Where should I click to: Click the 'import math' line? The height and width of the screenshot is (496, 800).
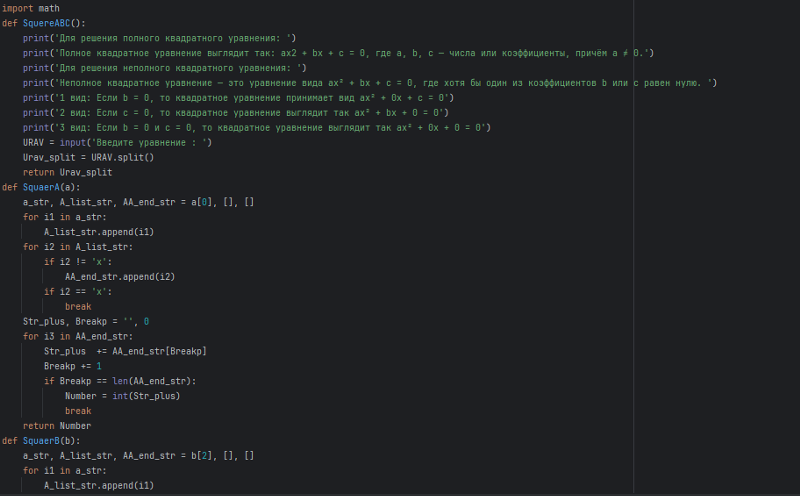pos(31,8)
